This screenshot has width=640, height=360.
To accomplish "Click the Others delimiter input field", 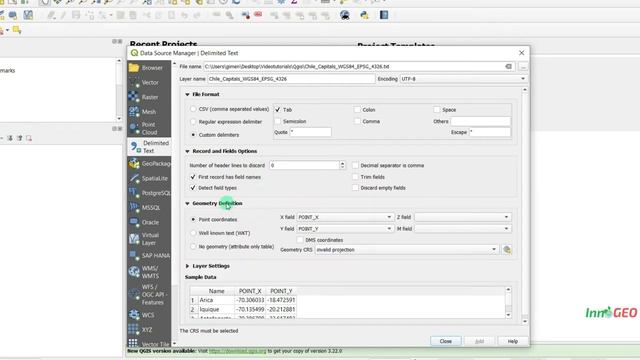I will click(x=480, y=121).
